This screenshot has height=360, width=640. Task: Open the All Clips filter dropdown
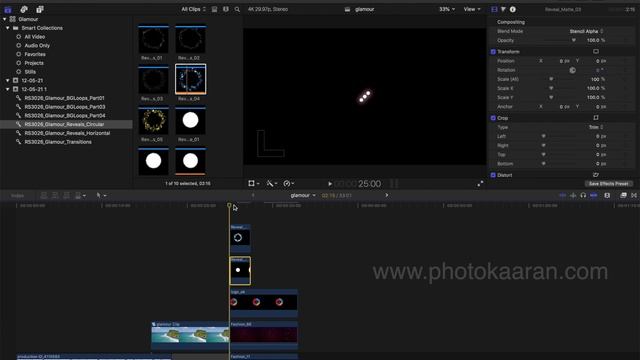(x=193, y=9)
